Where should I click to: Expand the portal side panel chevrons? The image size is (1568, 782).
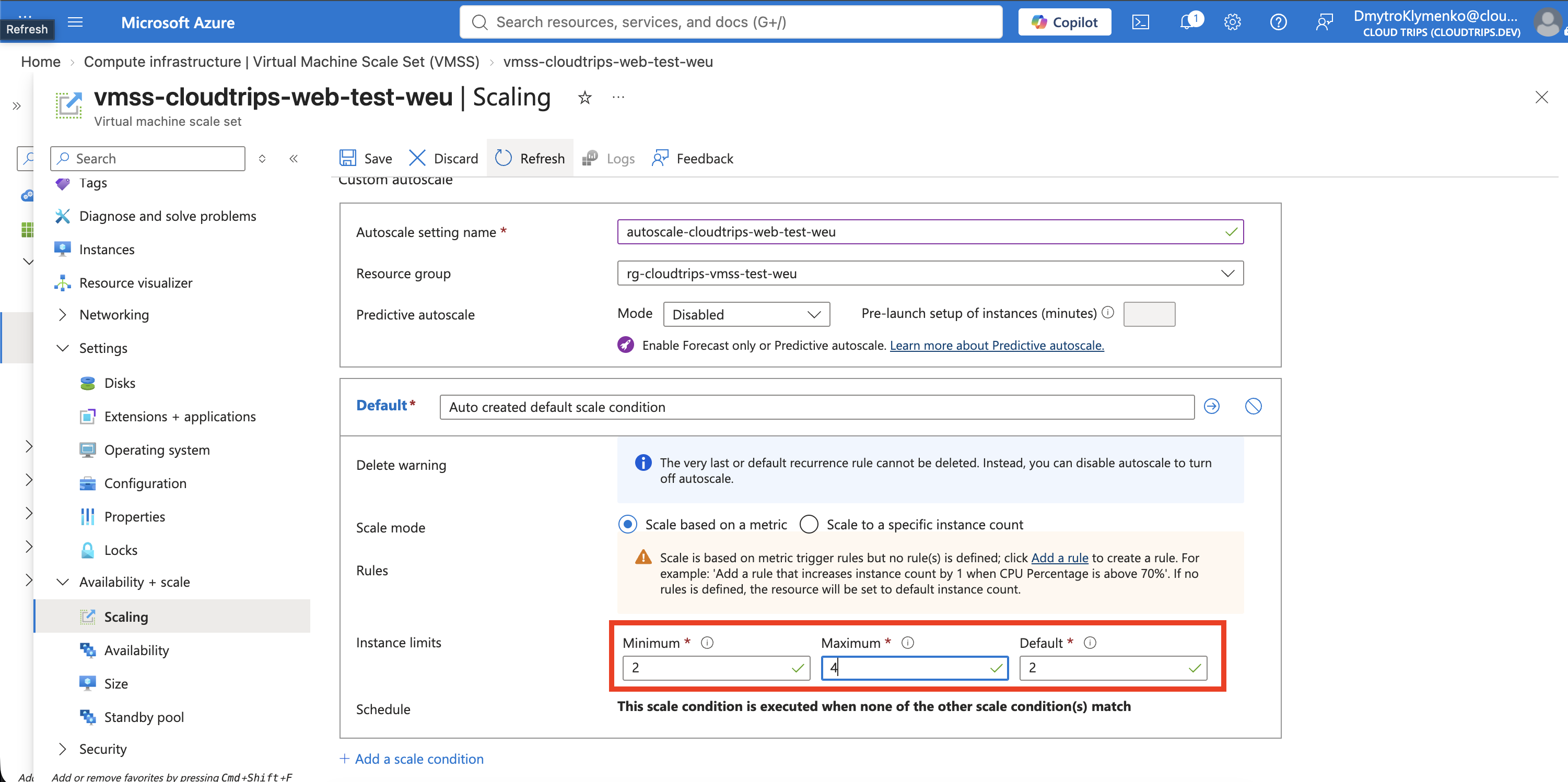pos(16,106)
